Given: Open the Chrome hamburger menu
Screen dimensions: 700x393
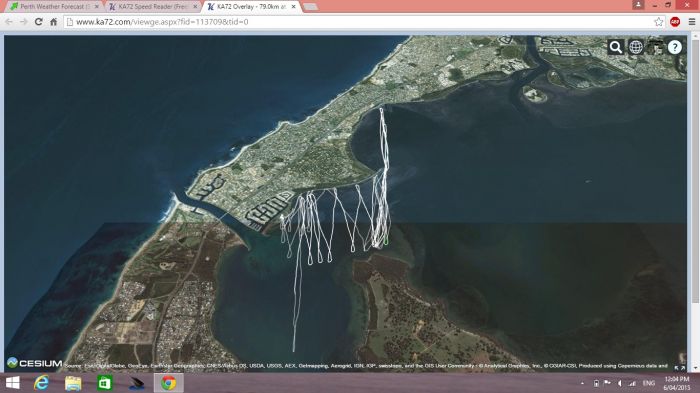Looking at the screenshot, I should [692, 21].
